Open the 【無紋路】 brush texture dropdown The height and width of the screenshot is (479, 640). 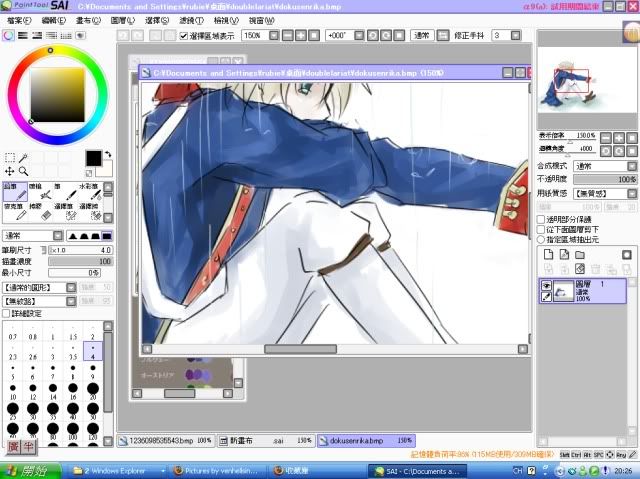pos(71,302)
